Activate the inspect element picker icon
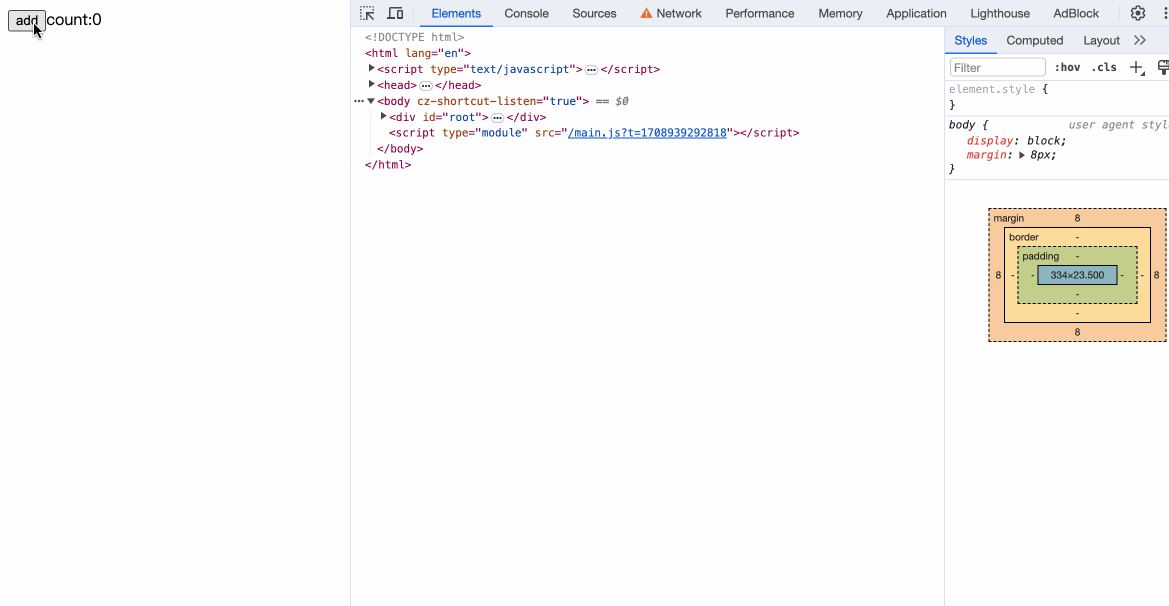Viewport: 1169px width, 606px height. [x=367, y=13]
